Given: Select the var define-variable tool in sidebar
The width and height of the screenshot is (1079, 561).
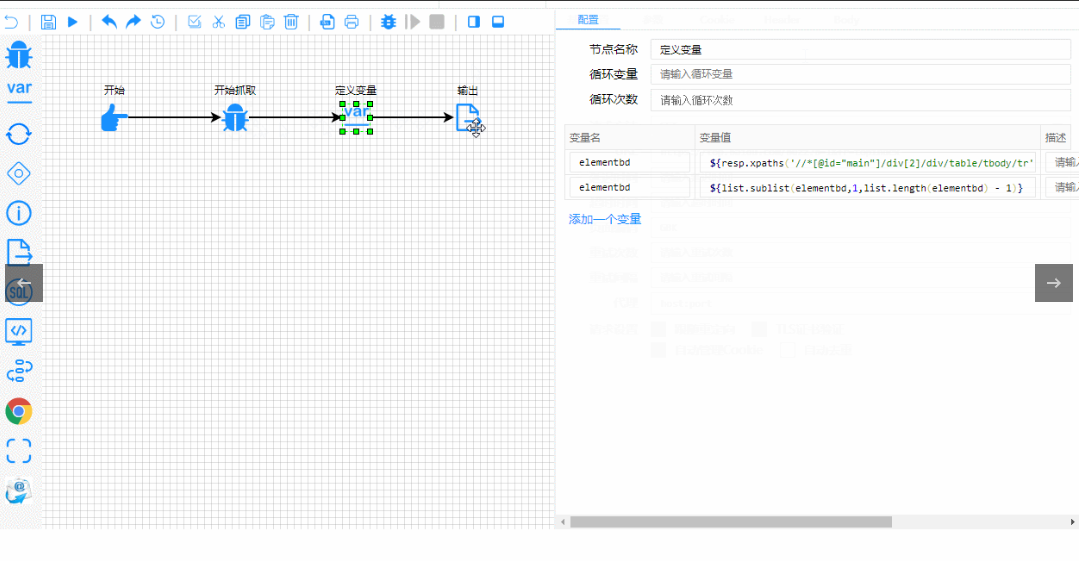Looking at the screenshot, I should 19,91.
